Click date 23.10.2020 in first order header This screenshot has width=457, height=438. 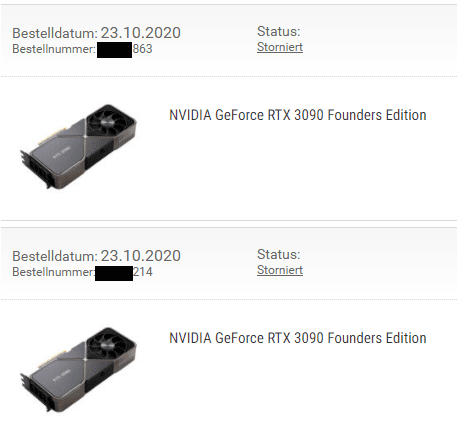pyautogui.click(x=141, y=33)
